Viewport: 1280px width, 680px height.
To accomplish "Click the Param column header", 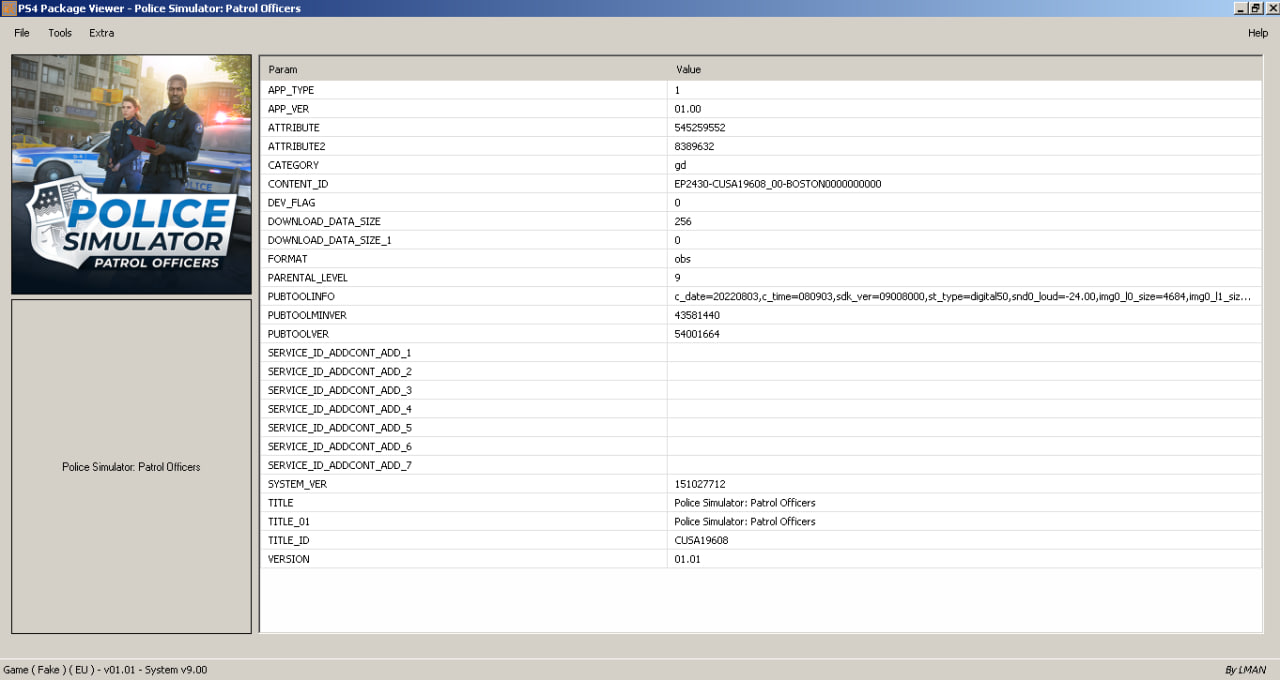I will tap(464, 70).
